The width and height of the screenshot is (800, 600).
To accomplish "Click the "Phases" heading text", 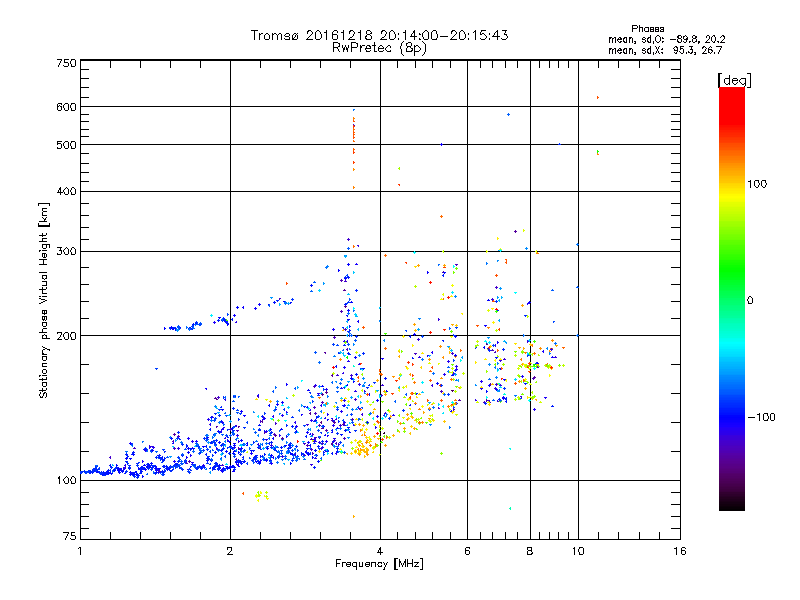I will (647, 29).
